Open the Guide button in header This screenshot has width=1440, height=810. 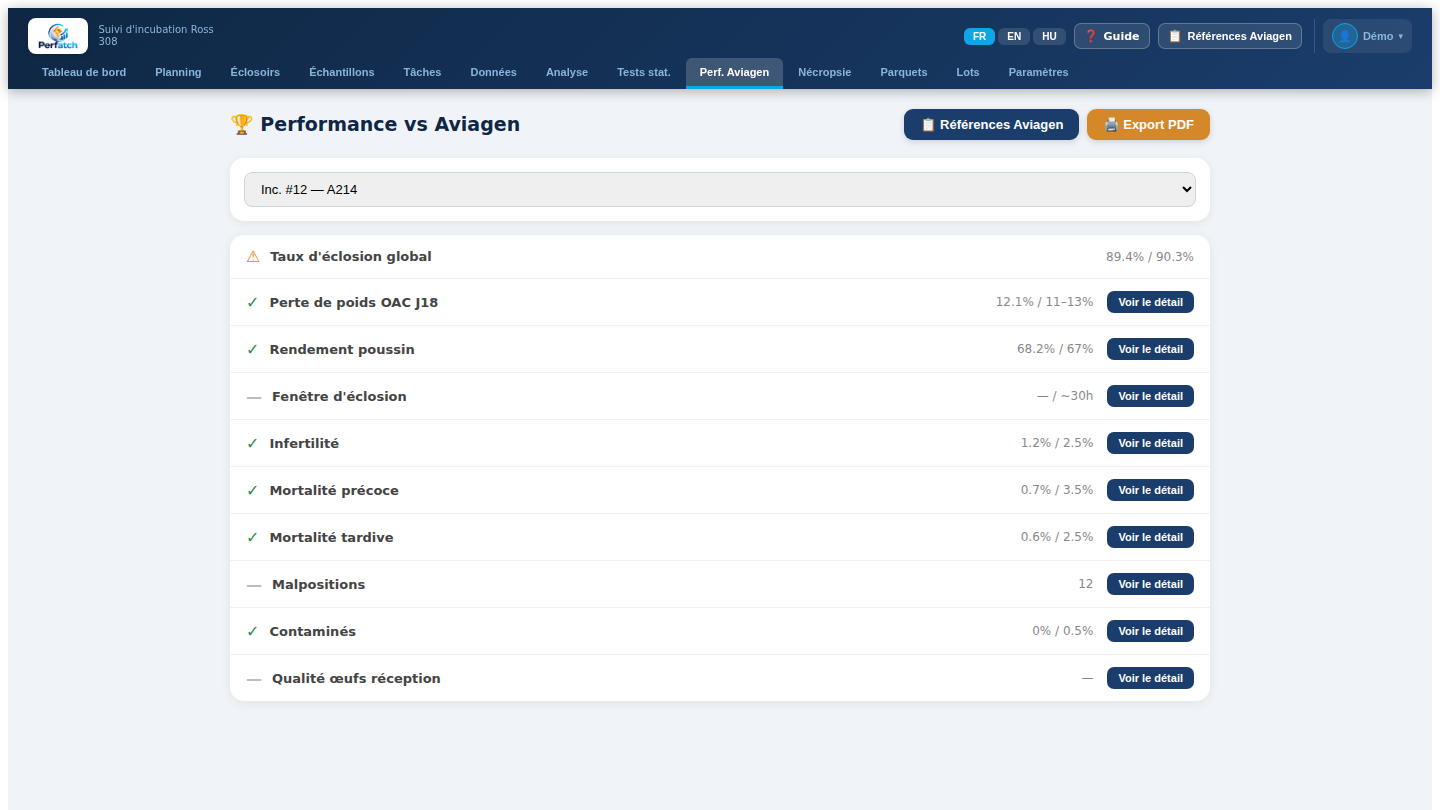tap(1112, 36)
